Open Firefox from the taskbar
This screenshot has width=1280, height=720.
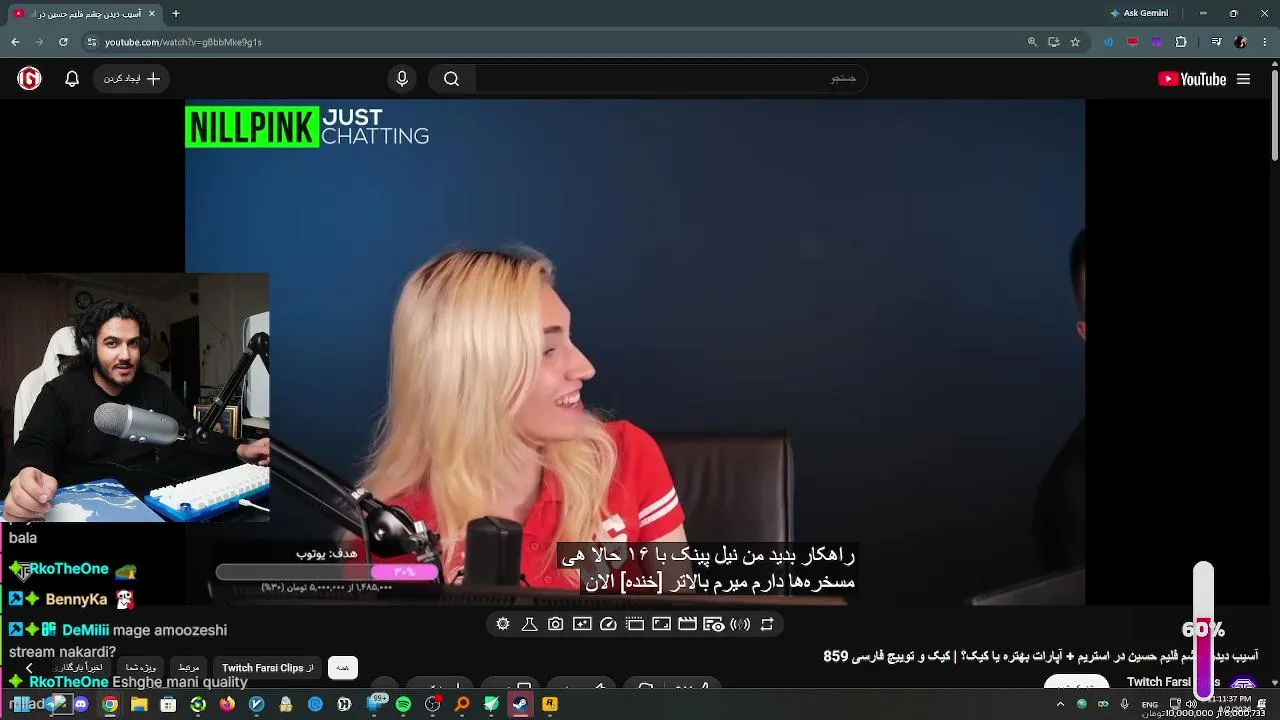[x=227, y=704]
